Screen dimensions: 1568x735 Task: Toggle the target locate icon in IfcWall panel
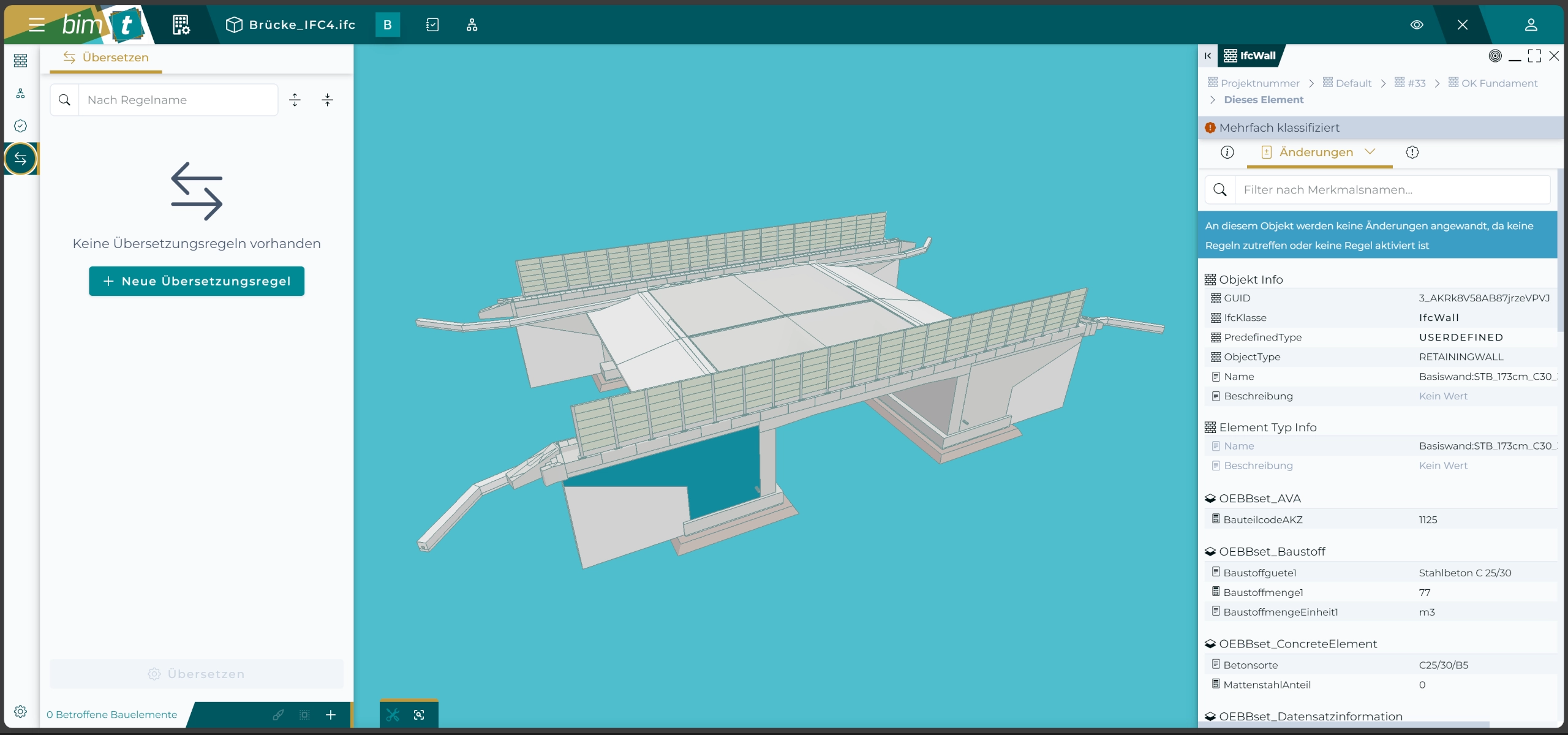click(x=1495, y=56)
